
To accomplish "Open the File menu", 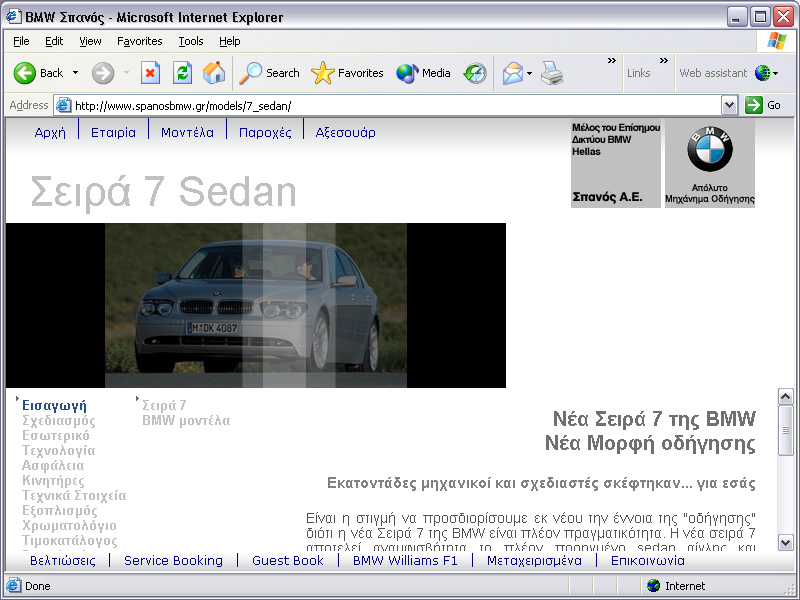I will [x=21, y=41].
